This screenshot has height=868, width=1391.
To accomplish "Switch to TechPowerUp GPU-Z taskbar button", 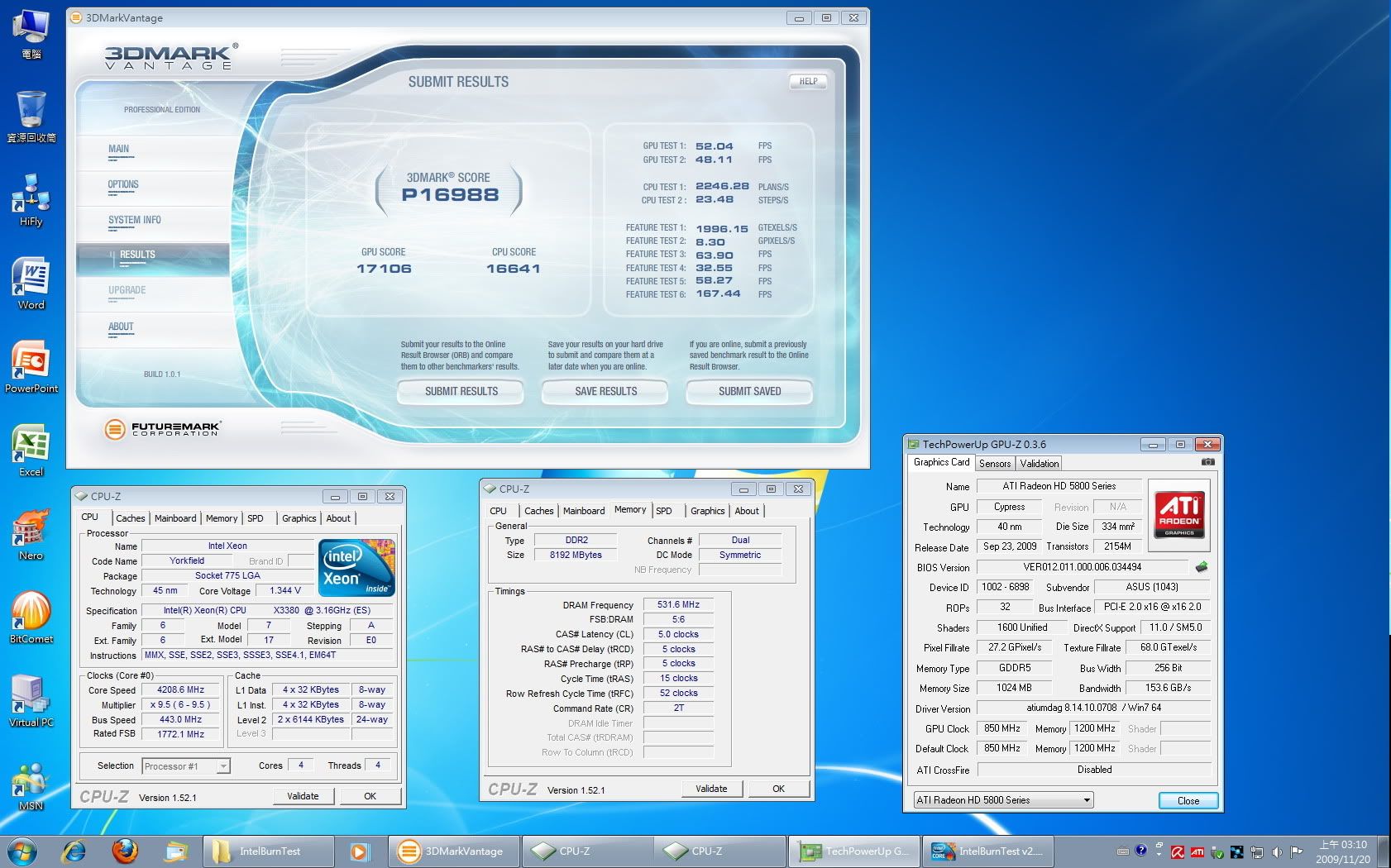I will tap(854, 851).
